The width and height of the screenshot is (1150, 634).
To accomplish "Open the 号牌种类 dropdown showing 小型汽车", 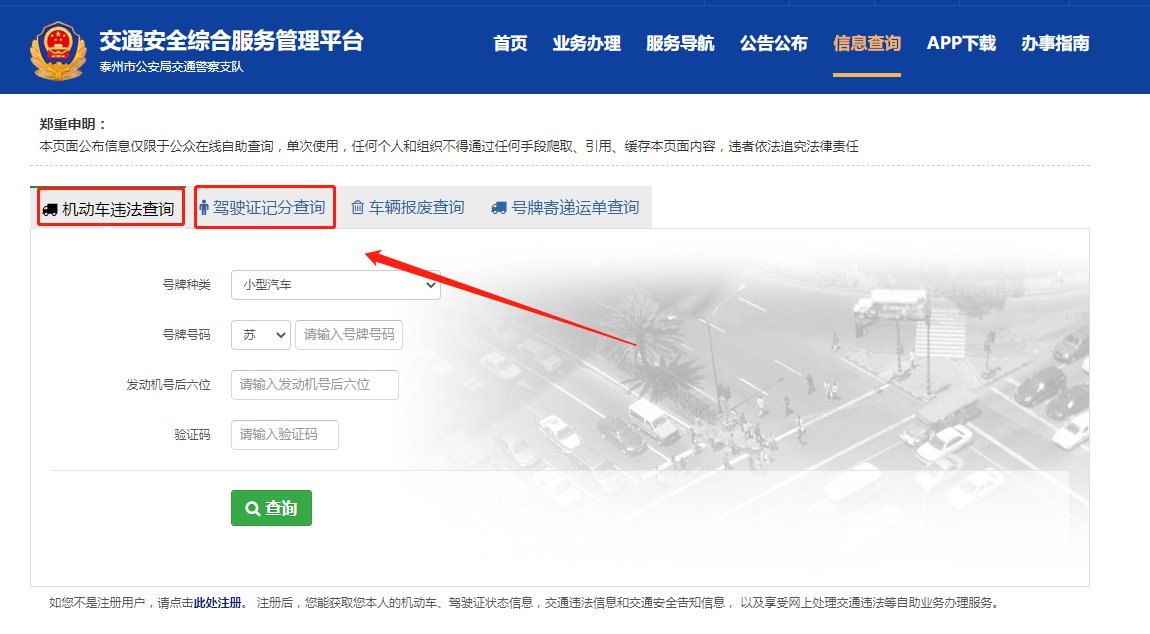I will (336, 285).
